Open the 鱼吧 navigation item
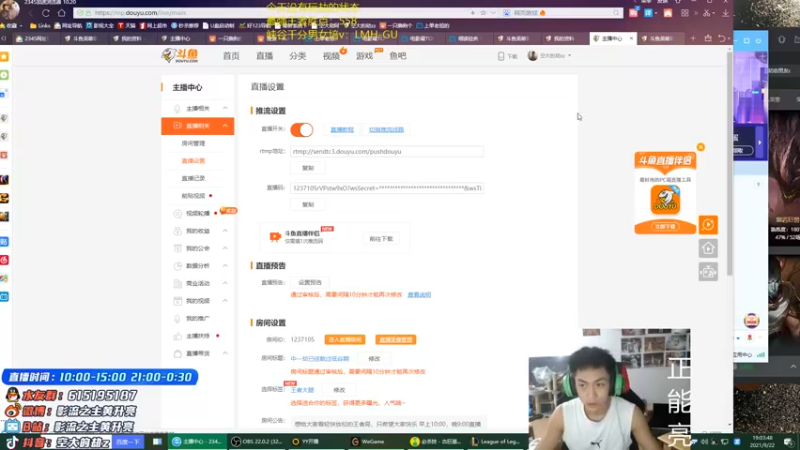This screenshot has width=800, height=450. tap(398, 56)
